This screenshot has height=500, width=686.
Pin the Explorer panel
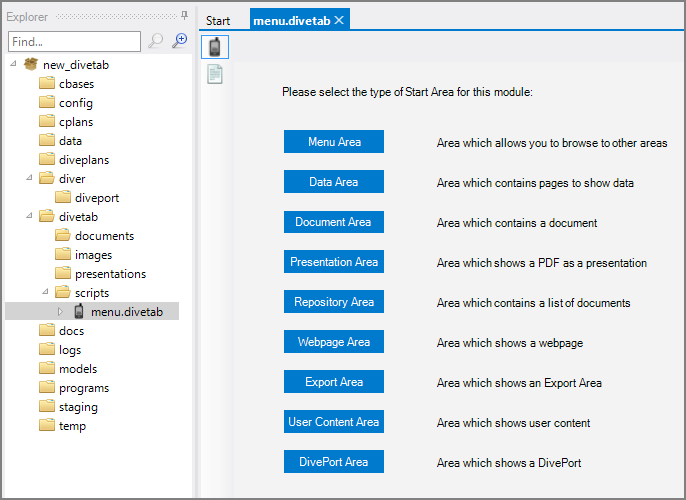tap(183, 17)
